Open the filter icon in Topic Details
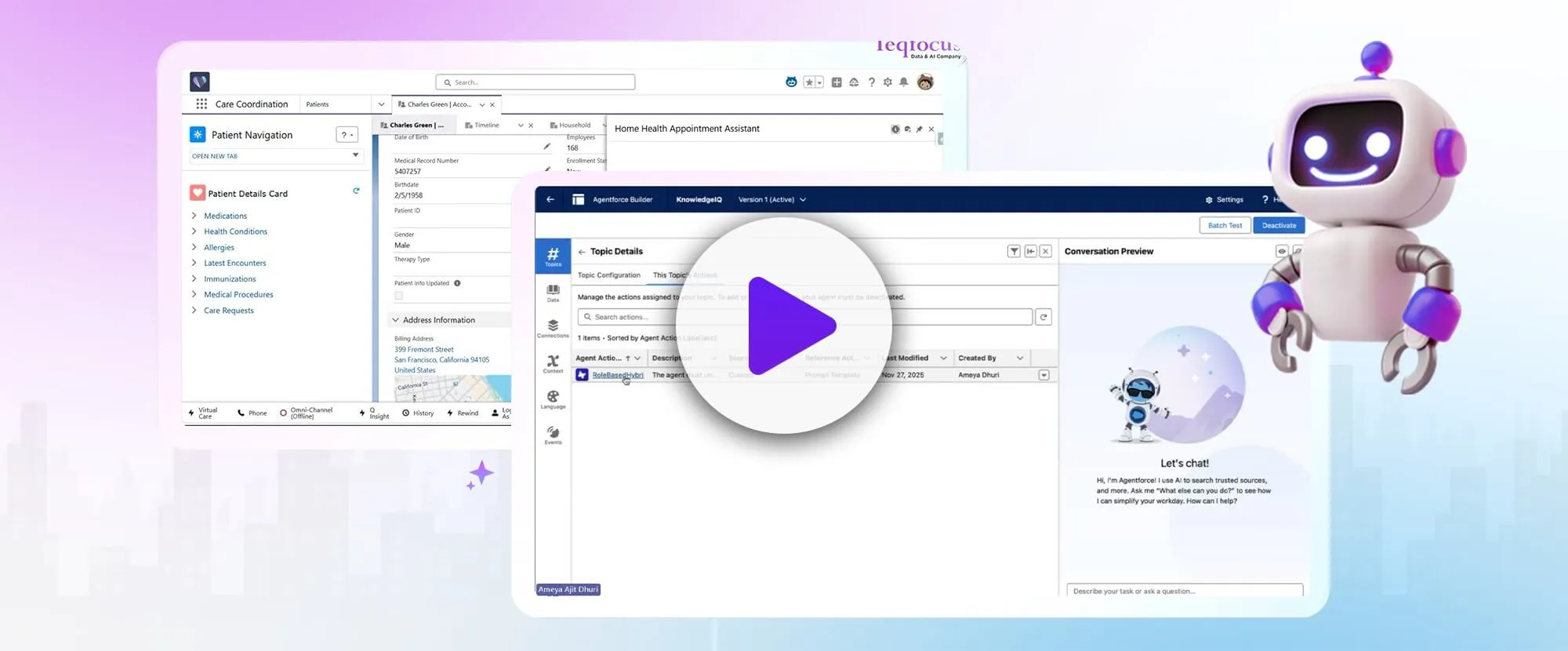Viewport: 1568px width, 651px height. click(1014, 251)
